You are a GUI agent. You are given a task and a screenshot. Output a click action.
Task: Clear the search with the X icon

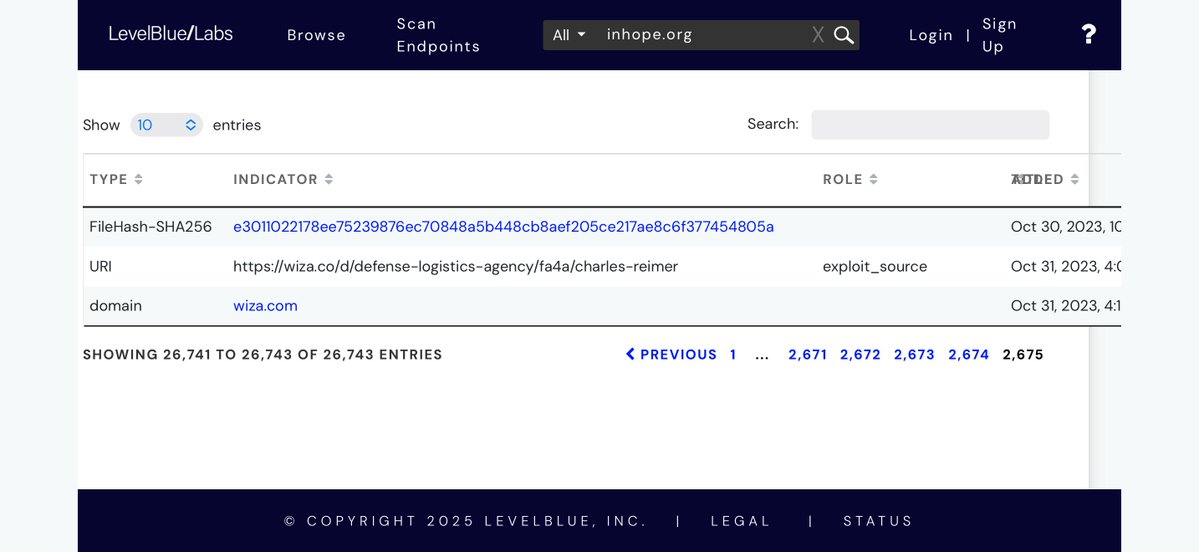tap(818, 35)
